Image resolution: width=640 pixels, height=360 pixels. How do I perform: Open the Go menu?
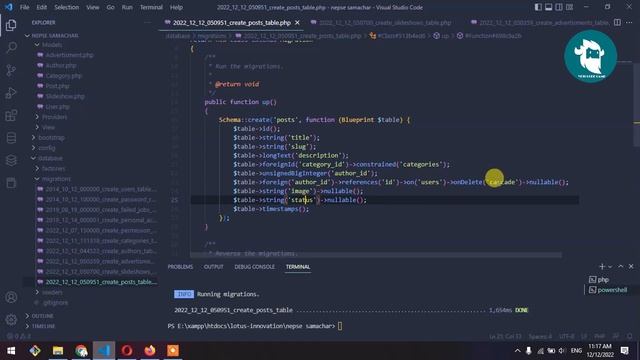coord(110,7)
